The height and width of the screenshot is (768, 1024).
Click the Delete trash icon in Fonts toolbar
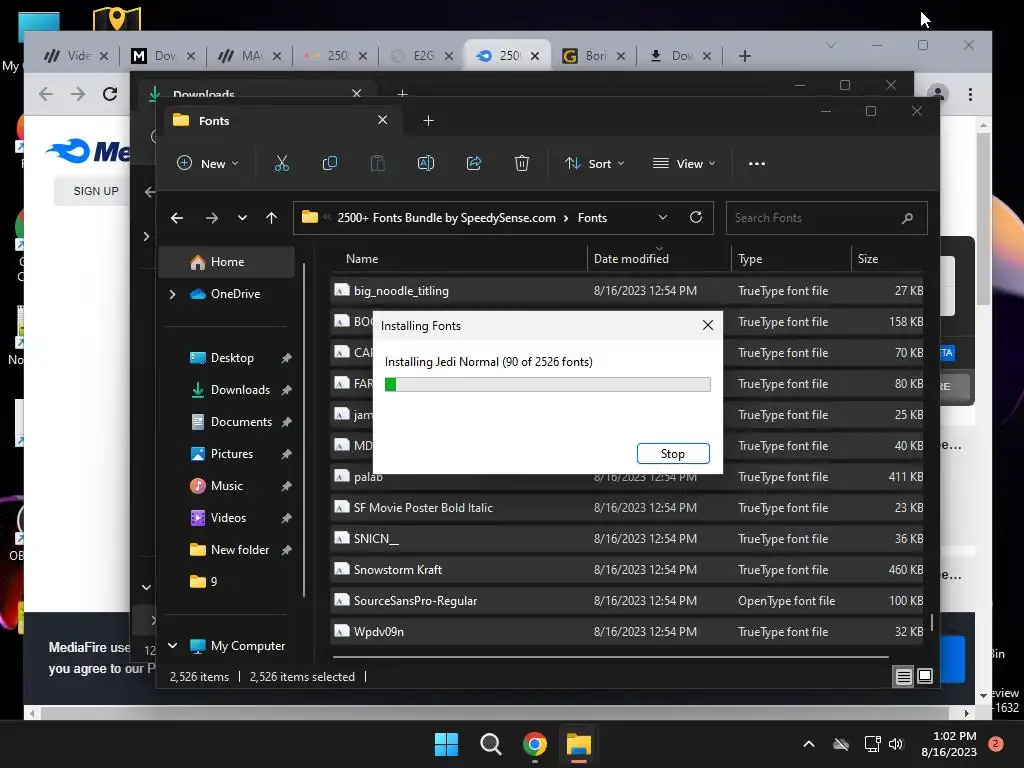click(521, 163)
